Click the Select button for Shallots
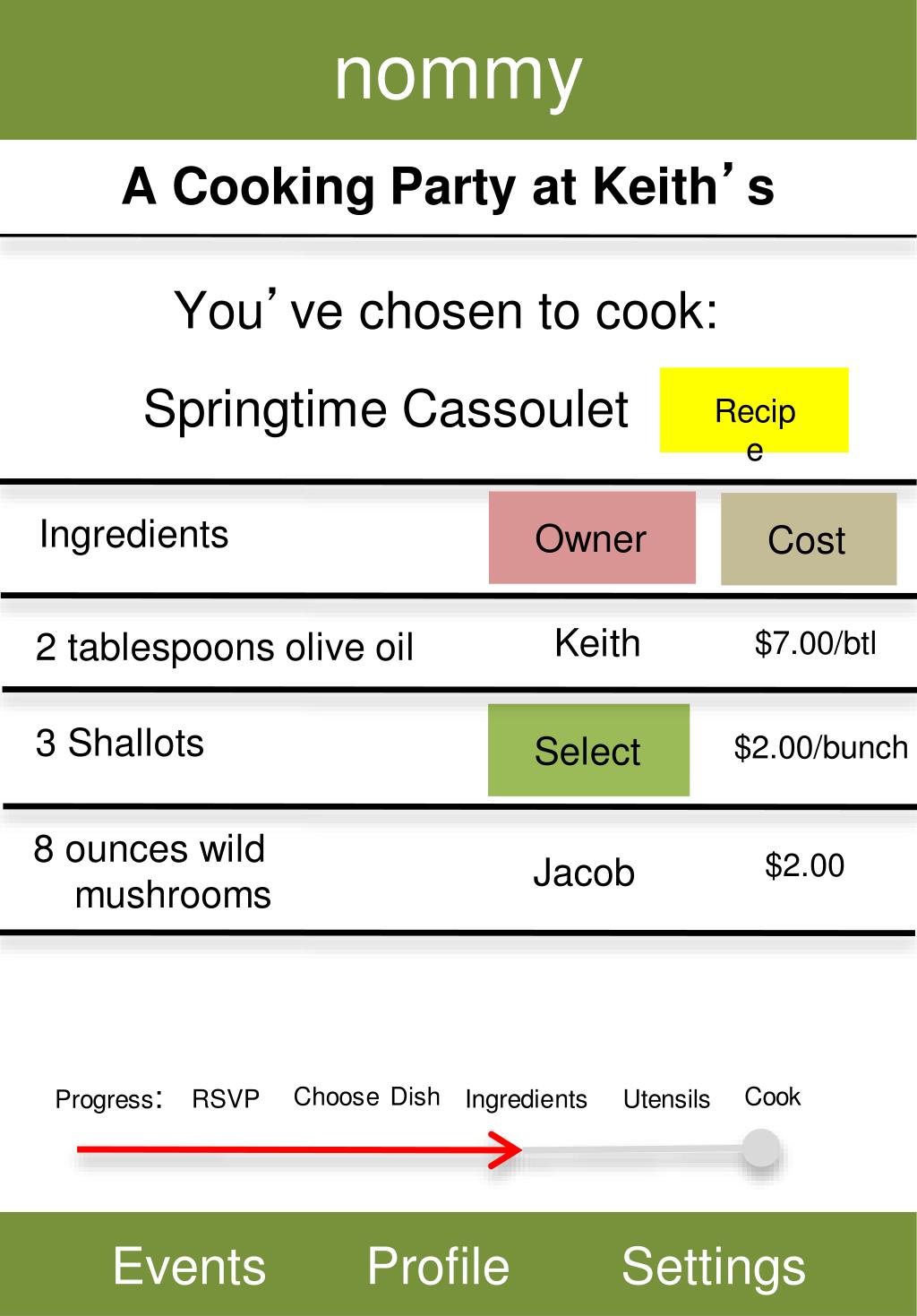917x1316 pixels. click(588, 750)
